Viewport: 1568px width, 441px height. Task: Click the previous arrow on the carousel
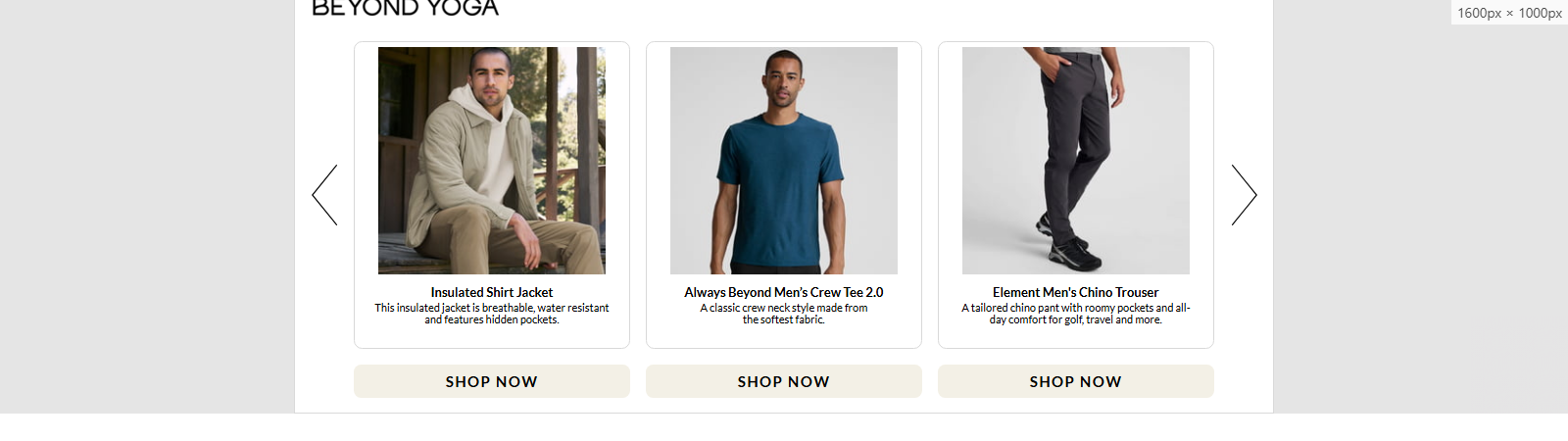(324, 195)
